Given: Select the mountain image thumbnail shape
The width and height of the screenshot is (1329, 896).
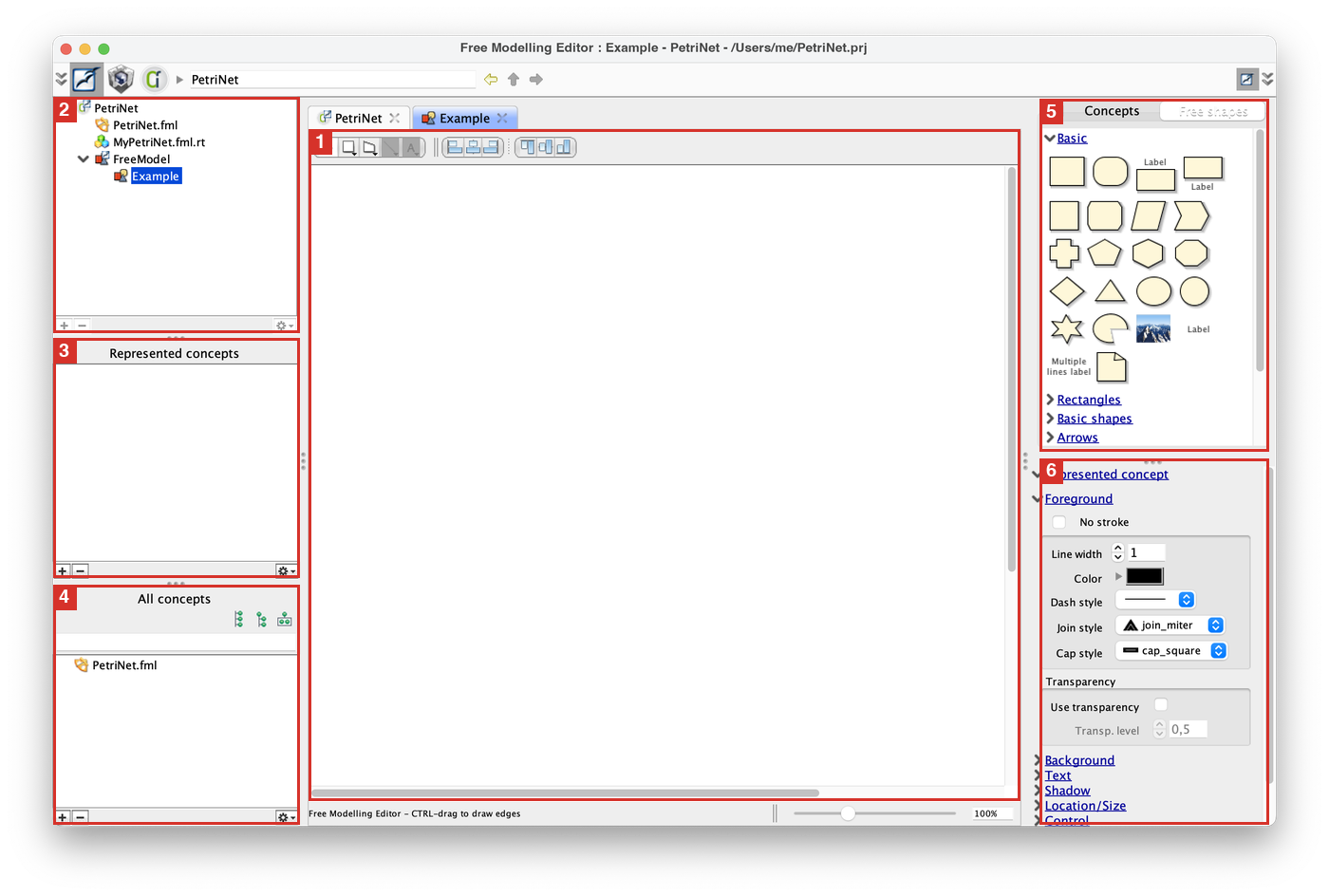Looking at the screenshot, I should [x=1153, y=329].
